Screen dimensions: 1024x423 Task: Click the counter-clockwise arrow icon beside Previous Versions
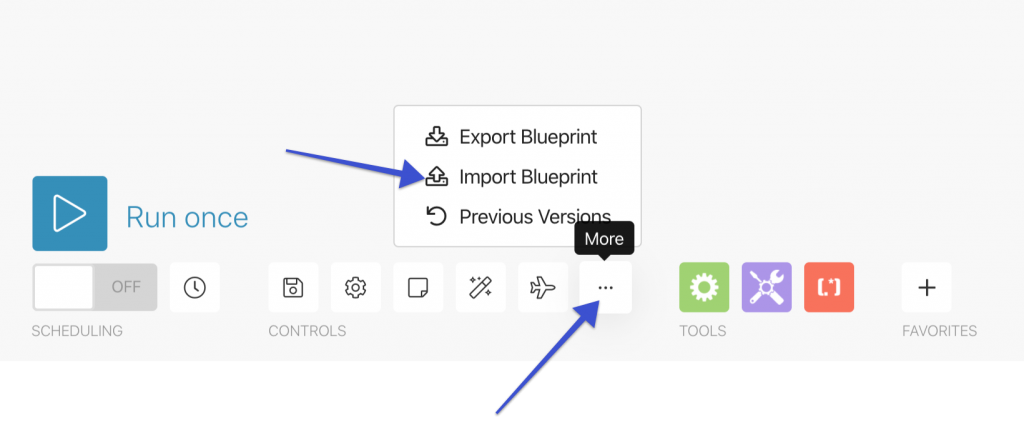[436, 216]
